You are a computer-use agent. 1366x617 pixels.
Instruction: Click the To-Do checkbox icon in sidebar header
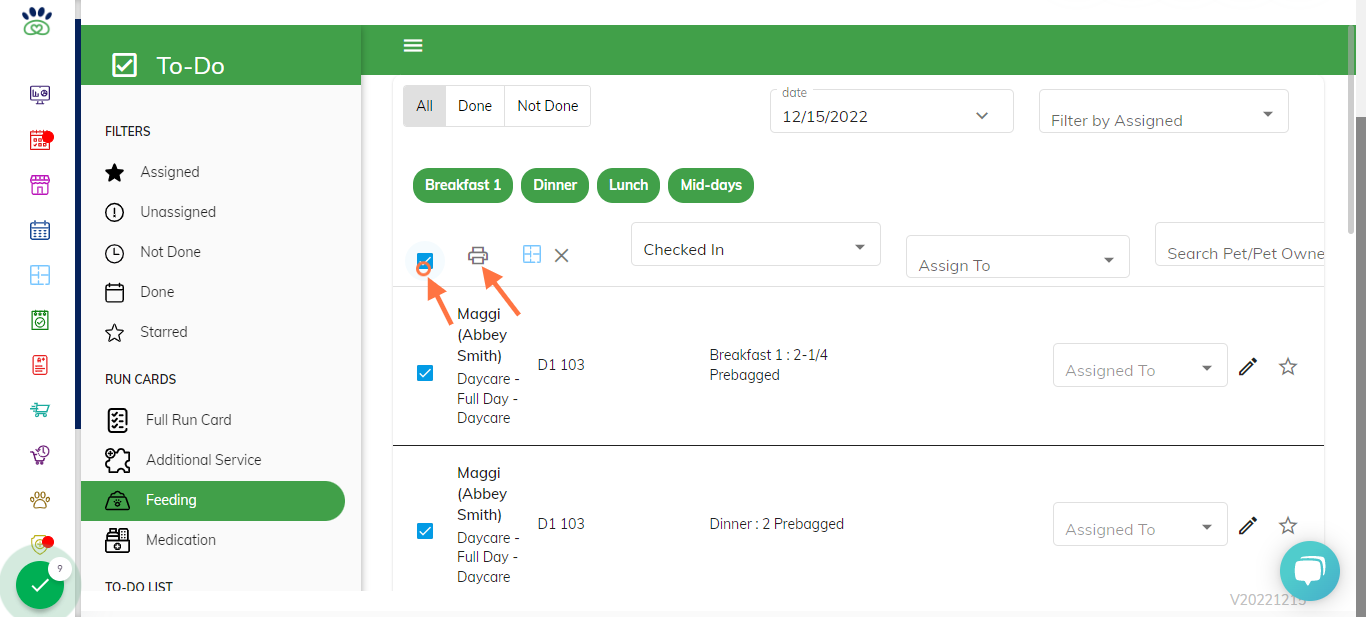click(124, 66)
